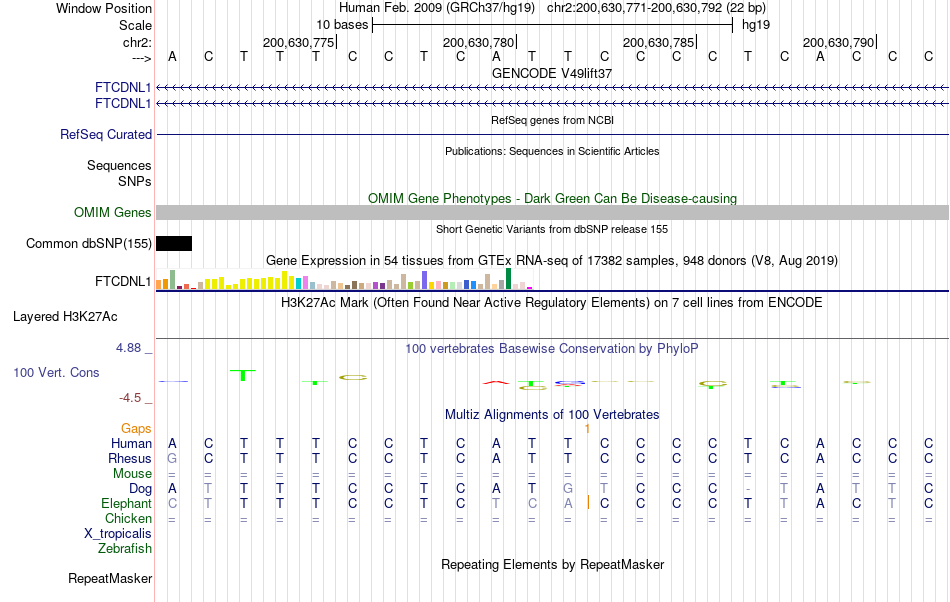The image size is (950, 602).
Task: Click the Zebrafish species row label
Action: (x=125, y=549)
